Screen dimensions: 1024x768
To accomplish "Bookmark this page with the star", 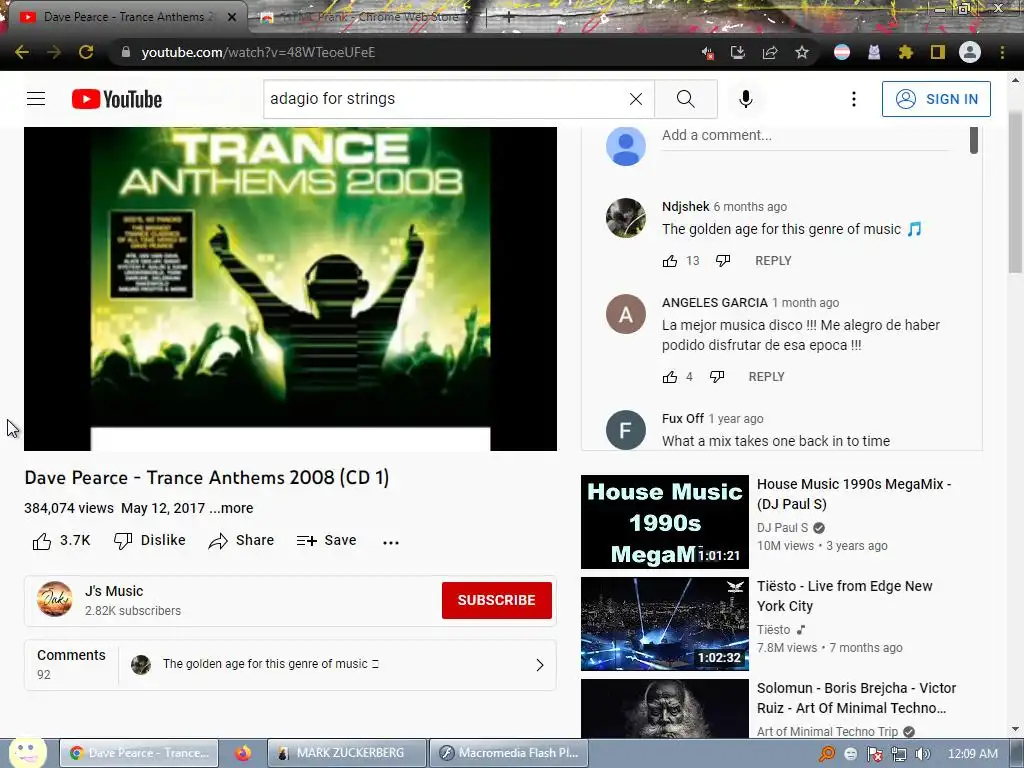I will point(802,52).
